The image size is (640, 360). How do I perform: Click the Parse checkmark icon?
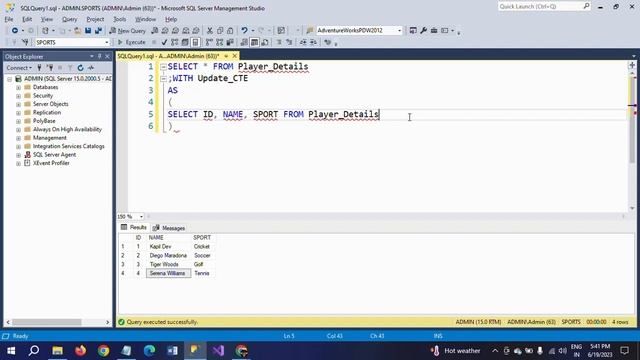click(164, 42)
